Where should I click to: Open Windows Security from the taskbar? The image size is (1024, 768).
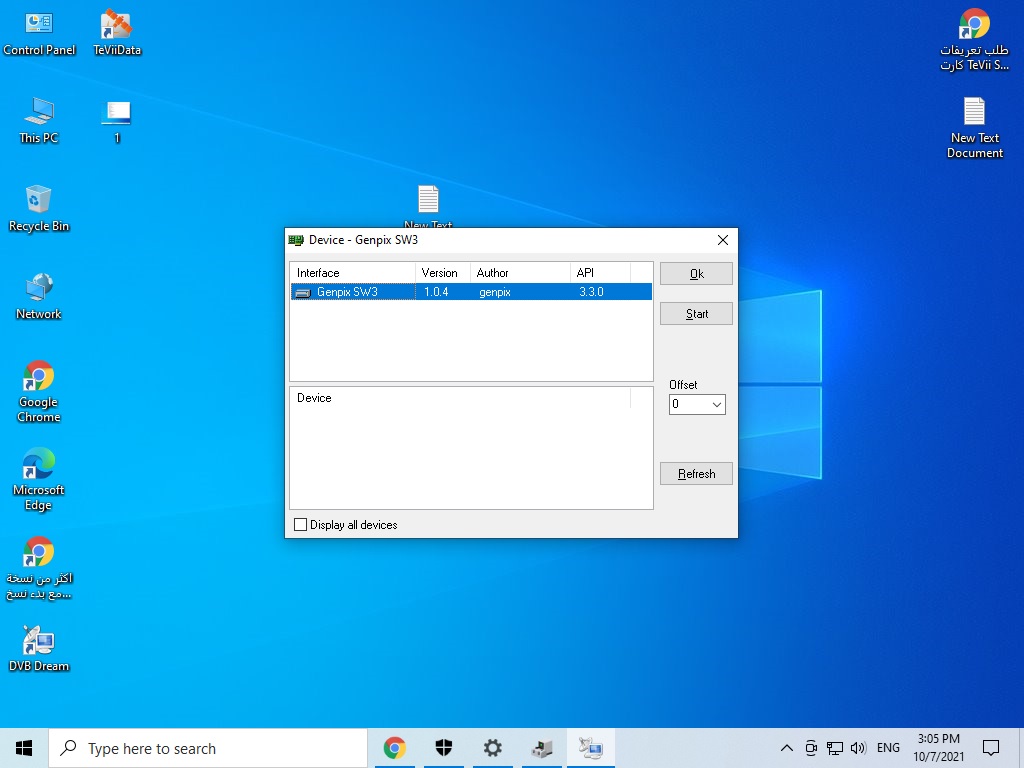pos(443,748)
